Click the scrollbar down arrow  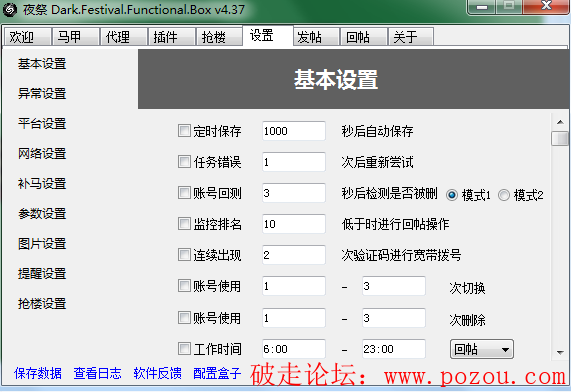(x=560, y=352)
